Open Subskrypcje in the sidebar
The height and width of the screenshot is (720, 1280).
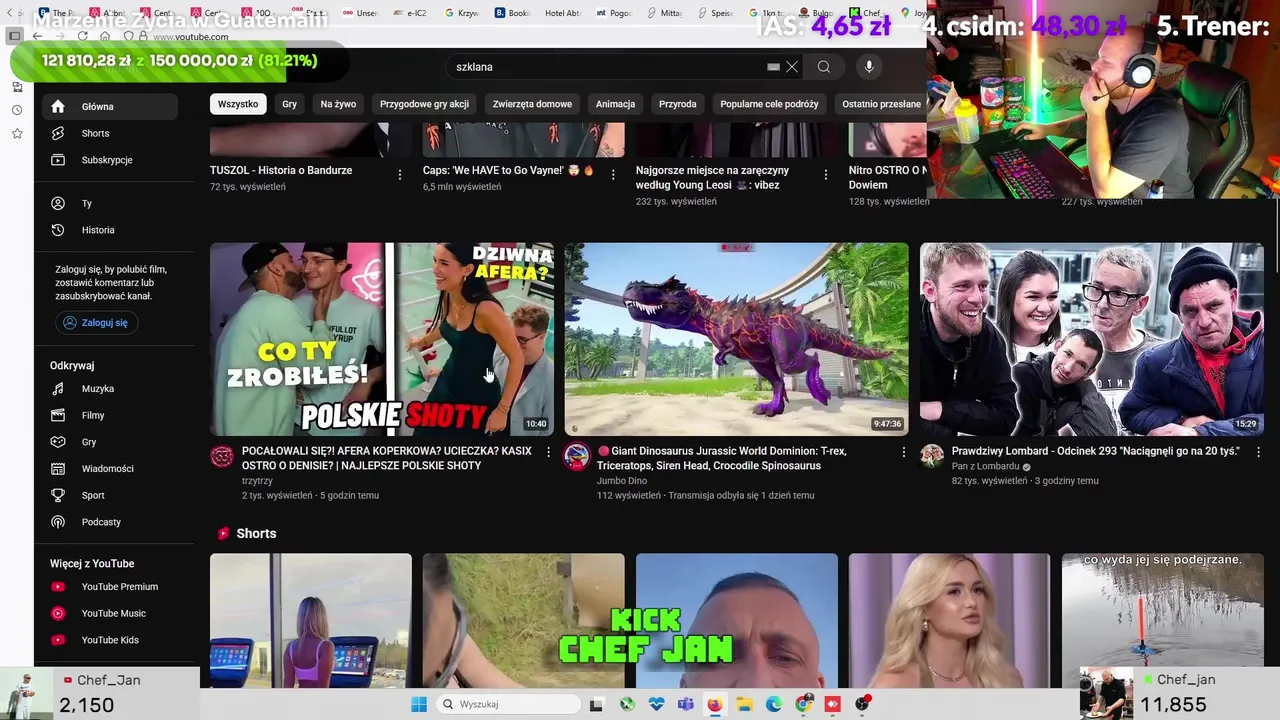click(109, 160)
